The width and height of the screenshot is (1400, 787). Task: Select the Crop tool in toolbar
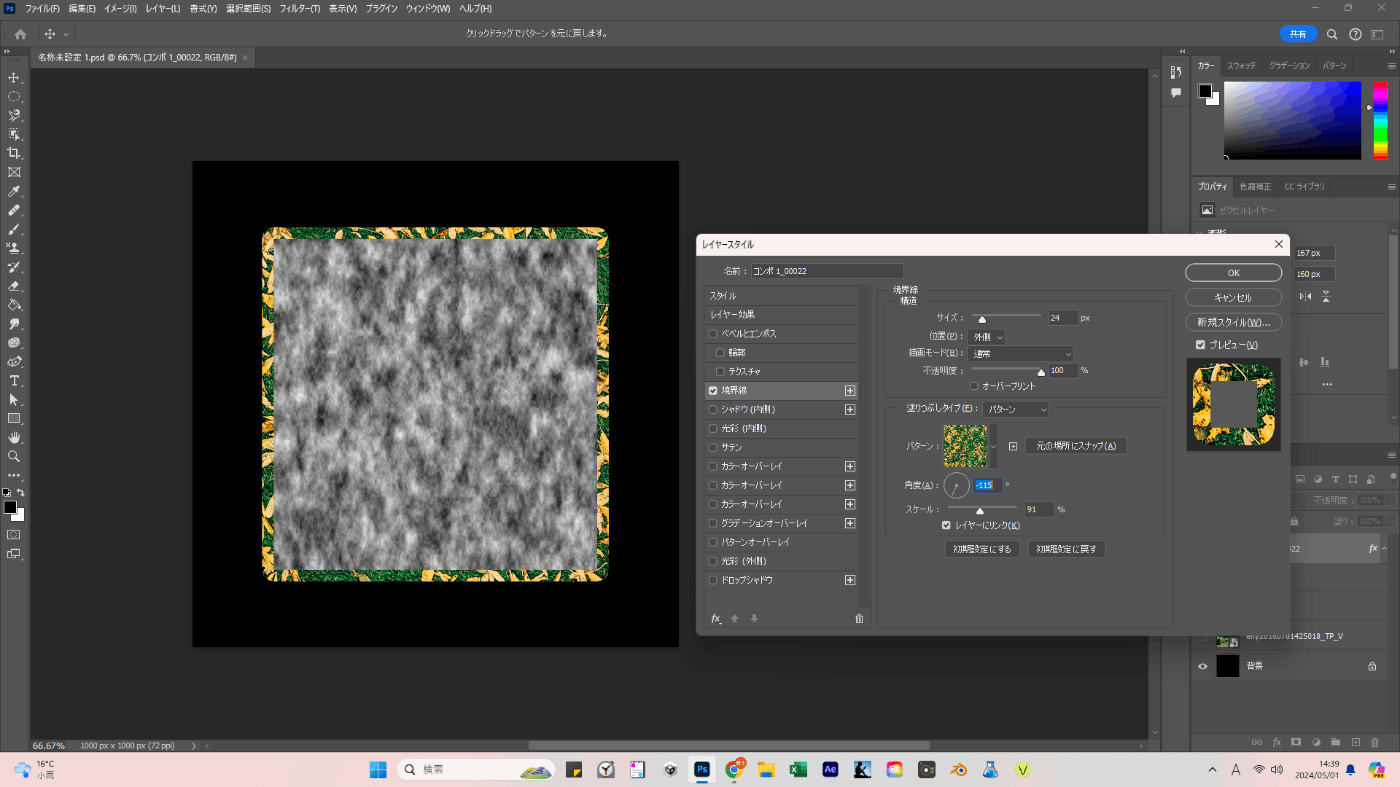click(x=14, y=153)
